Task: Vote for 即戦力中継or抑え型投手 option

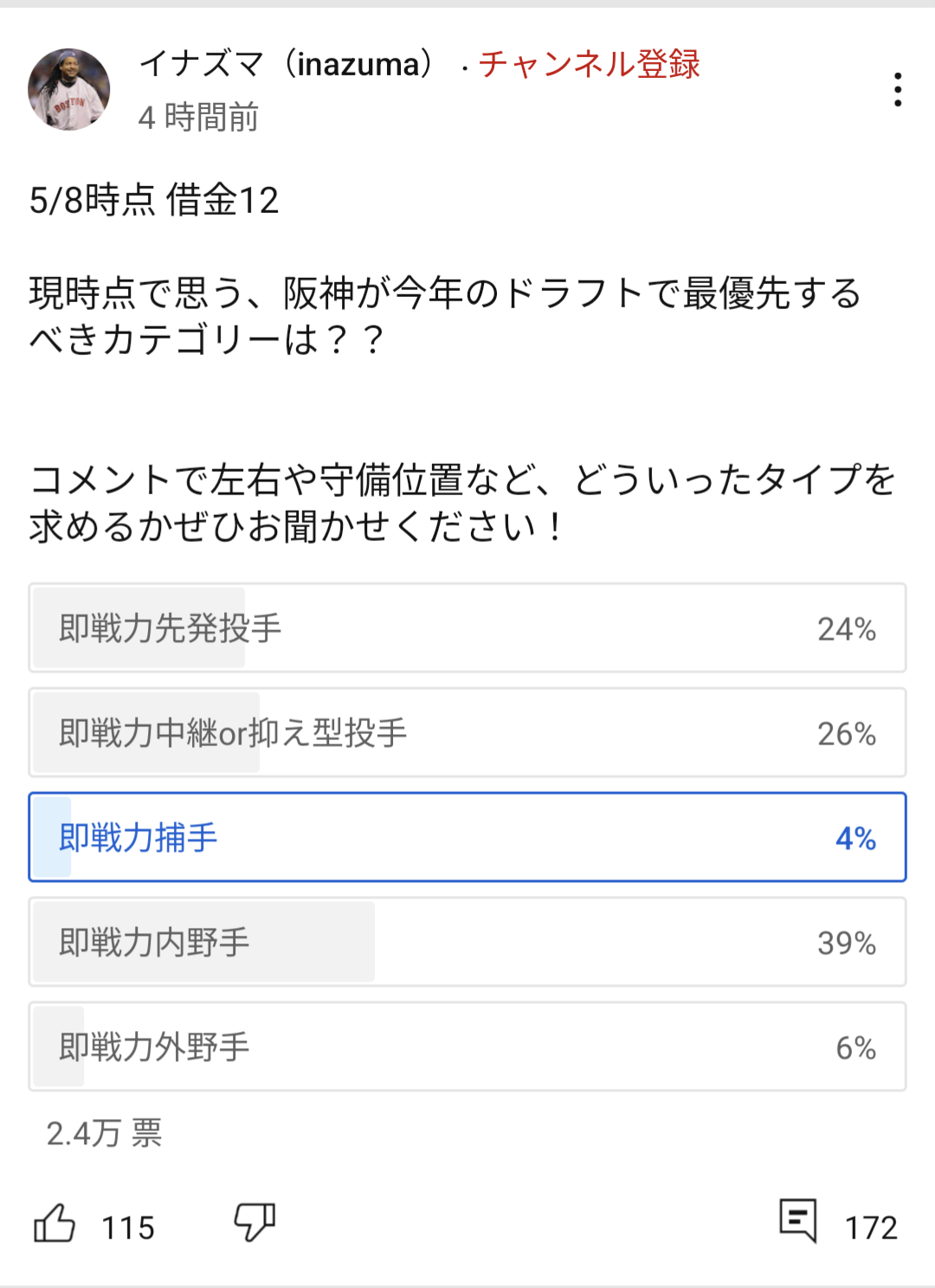Action: tap(467, 733)
